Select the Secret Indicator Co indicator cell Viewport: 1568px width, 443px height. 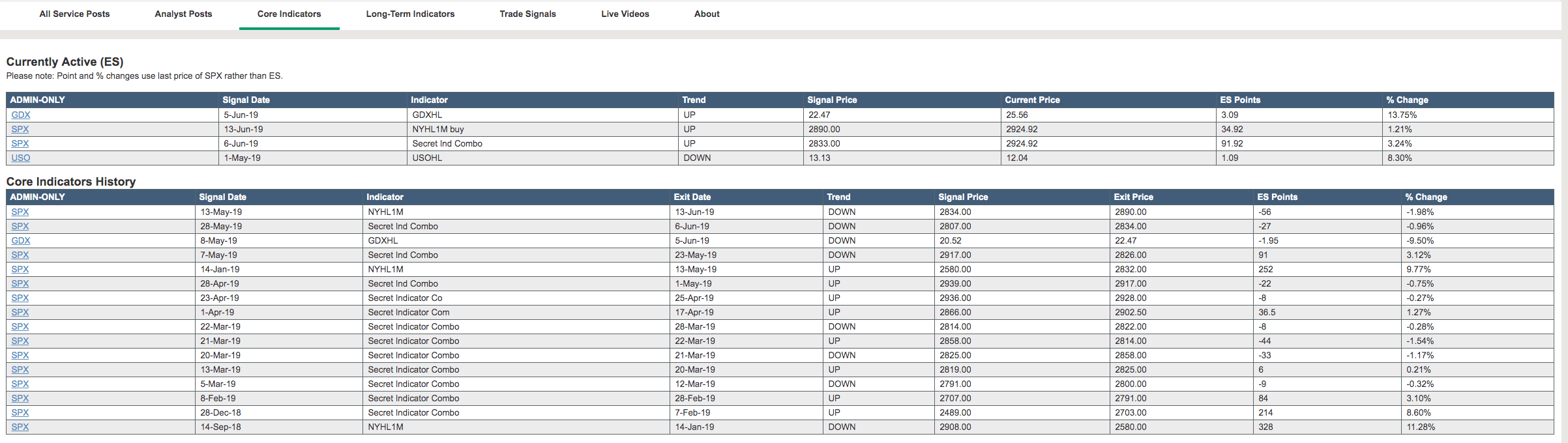pos(516,298)
